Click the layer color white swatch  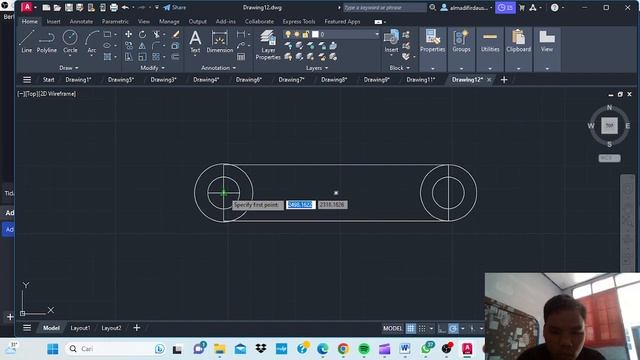(315, 34)
